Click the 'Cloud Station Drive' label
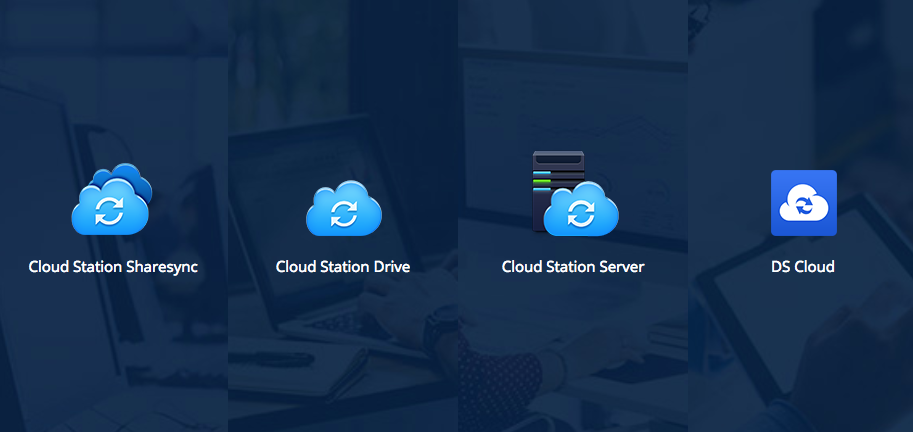The width and height of the screenshot is (913, 432). (x=343, y=267)
